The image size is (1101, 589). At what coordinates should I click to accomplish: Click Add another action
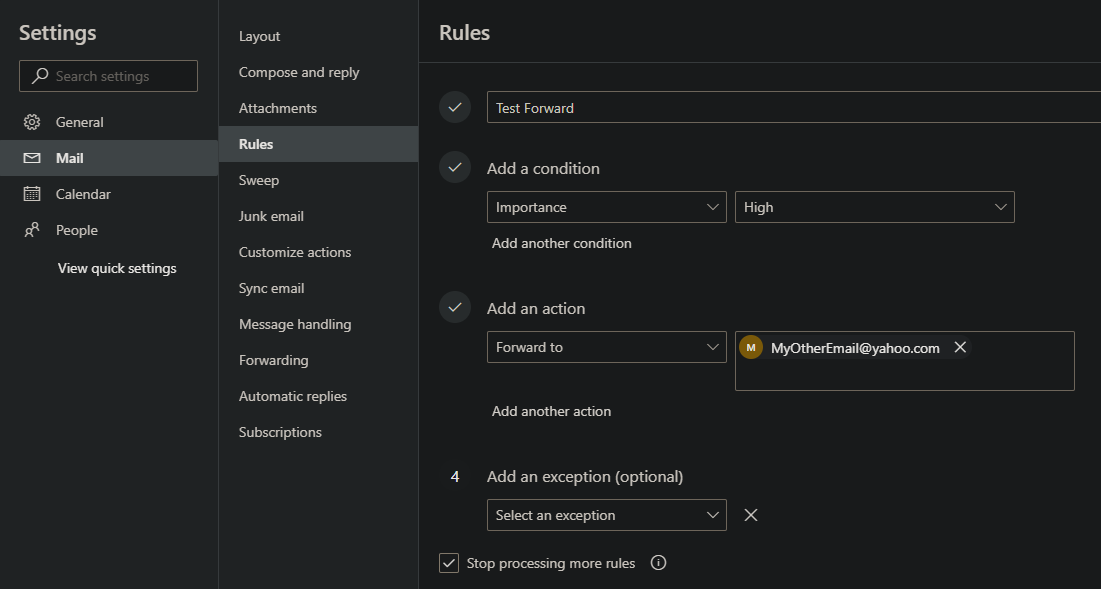coord(551,411)
